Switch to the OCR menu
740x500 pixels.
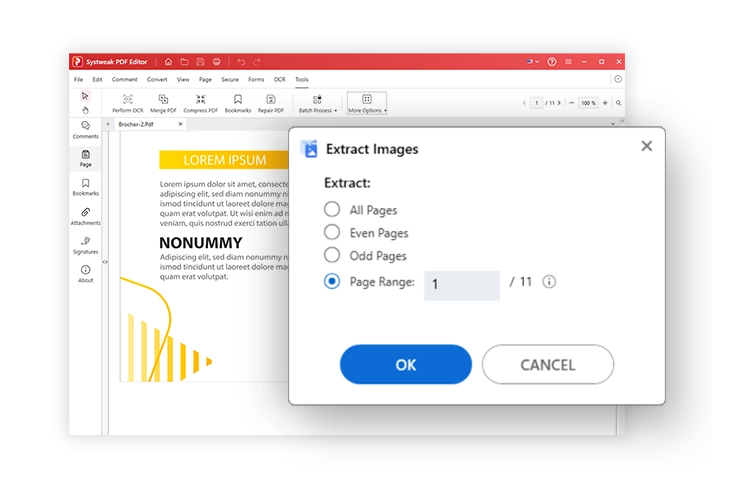pyautogui.click(x=279, y=79)
